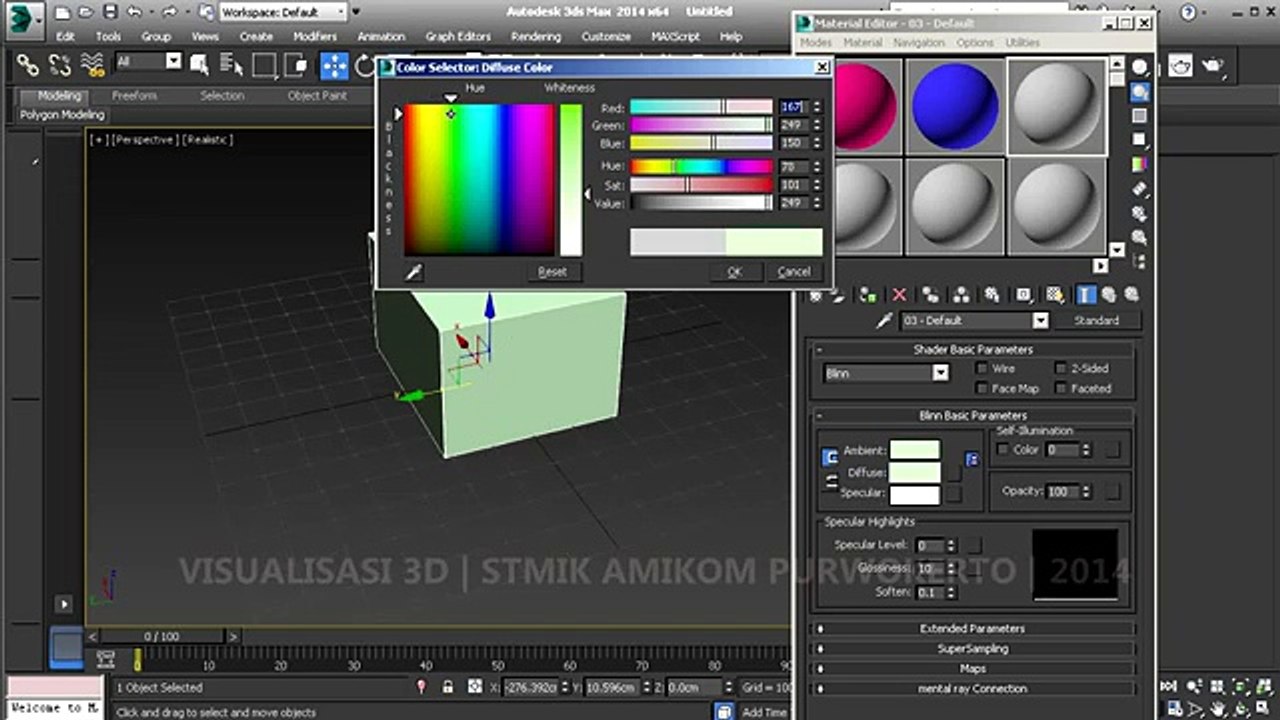Screen dimensions: 1280x720
Task: Click the Red channel slider in Color Selector
Action: tap(701, 107)
